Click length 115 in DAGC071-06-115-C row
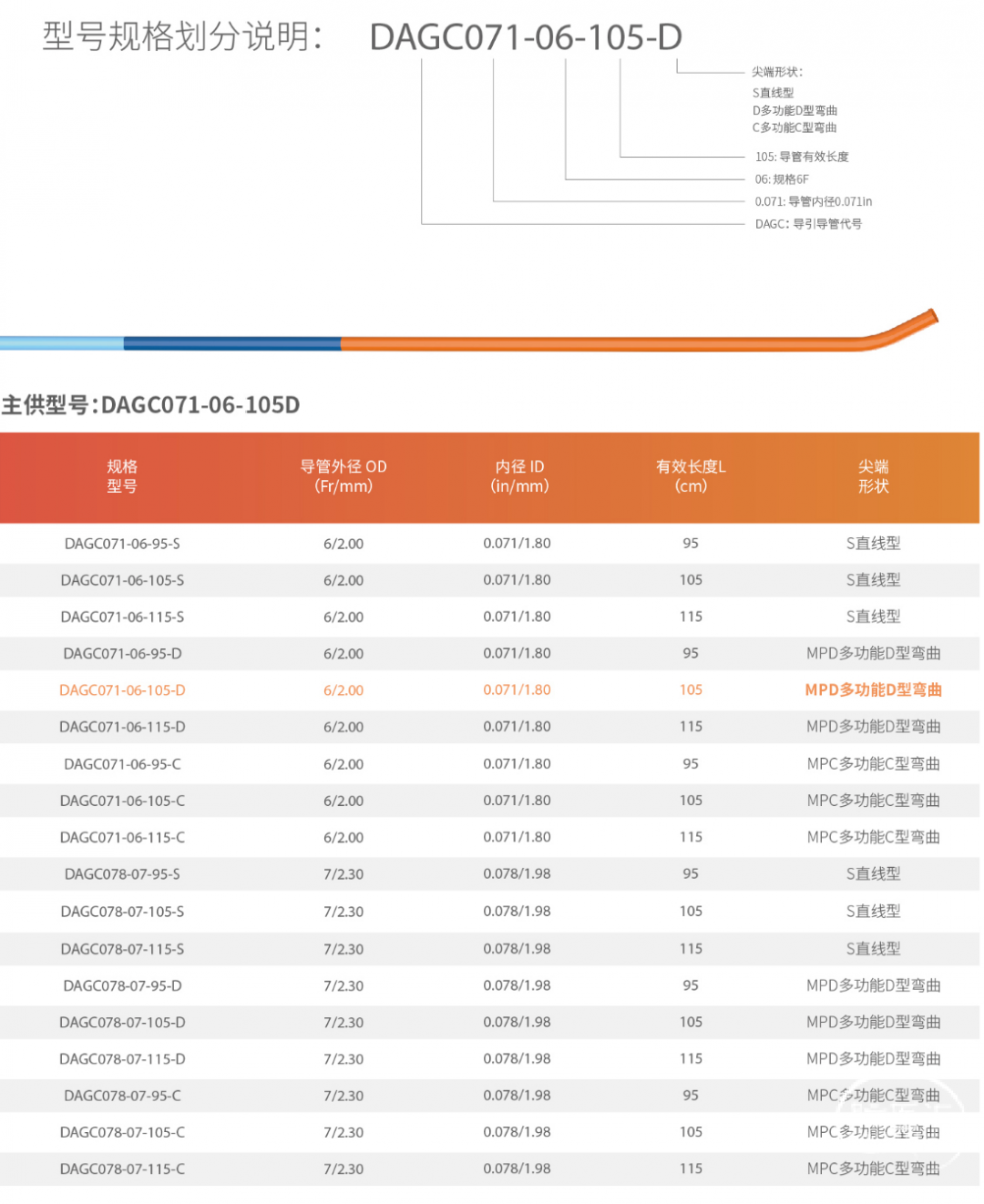 click(691, 837)
